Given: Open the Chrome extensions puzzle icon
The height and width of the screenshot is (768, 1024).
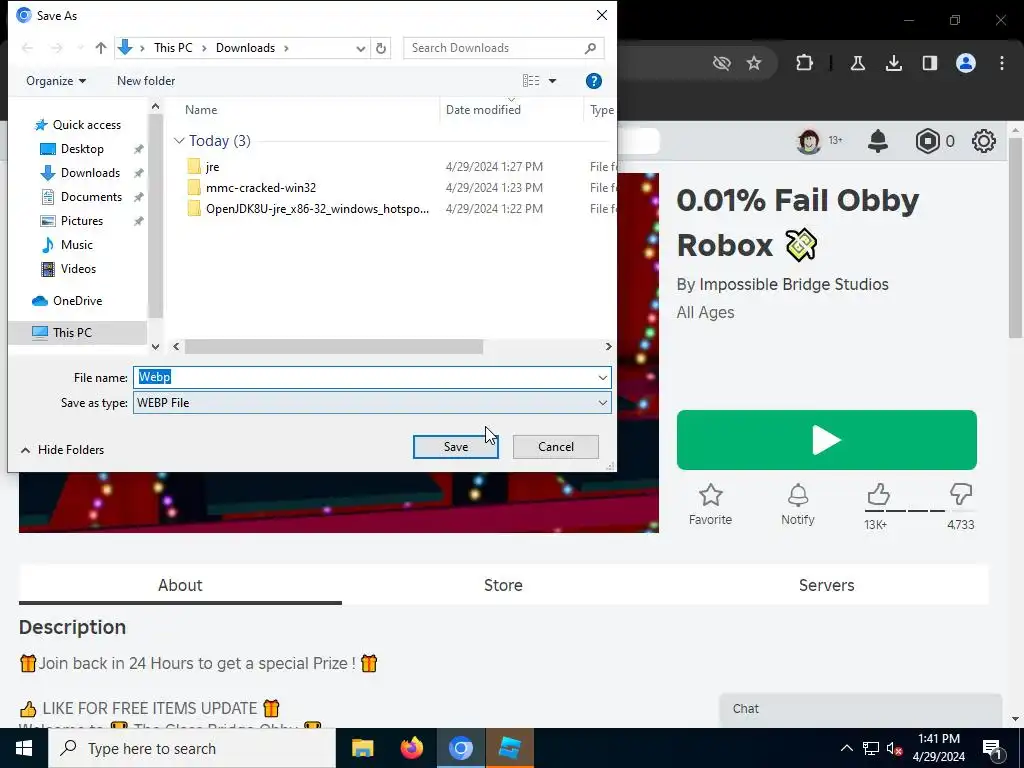Looking at the screenshot, I should [805, 63].
